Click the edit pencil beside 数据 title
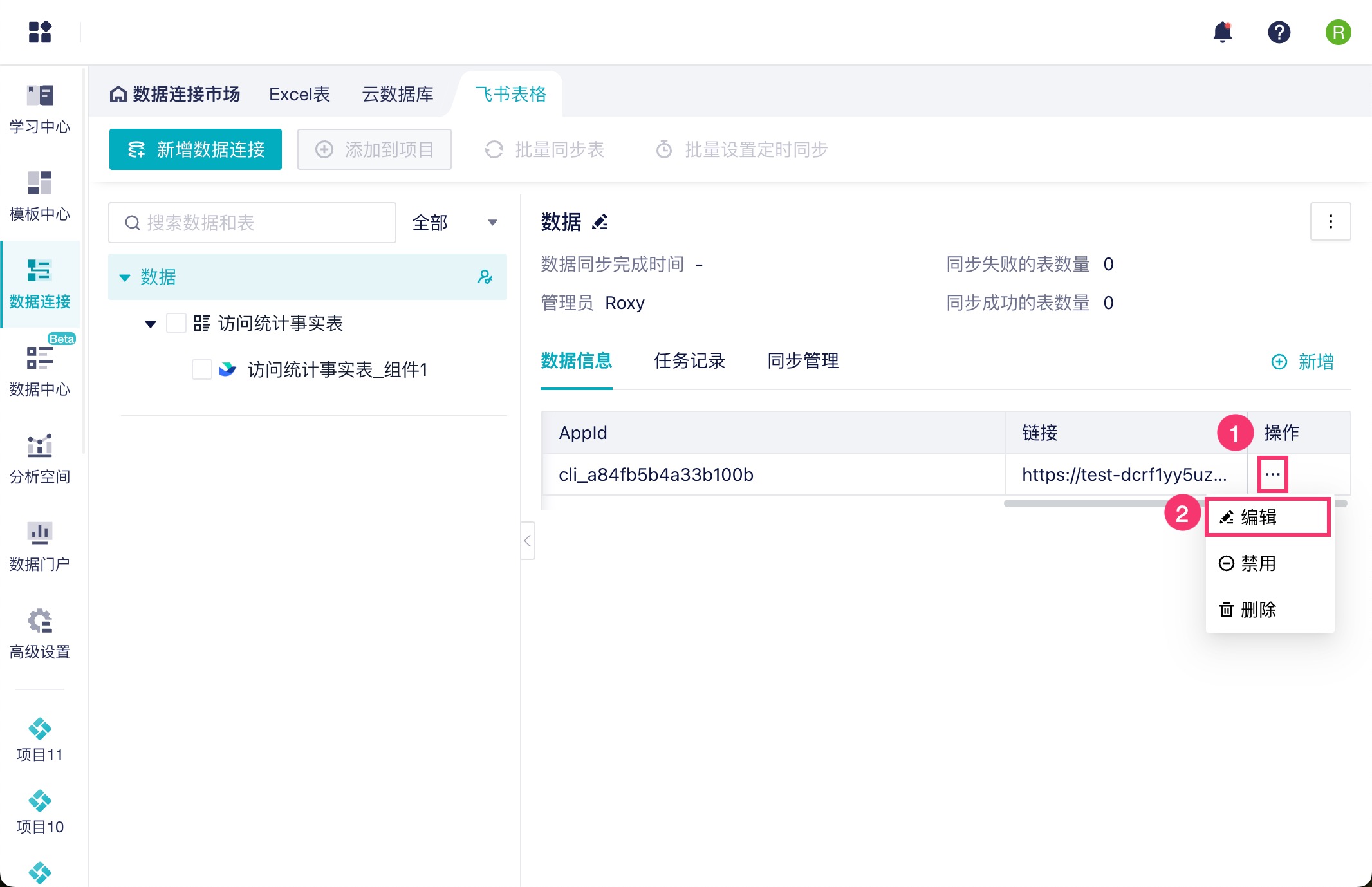The height and width of the screenshot is (887, 1372). point(600,222)
